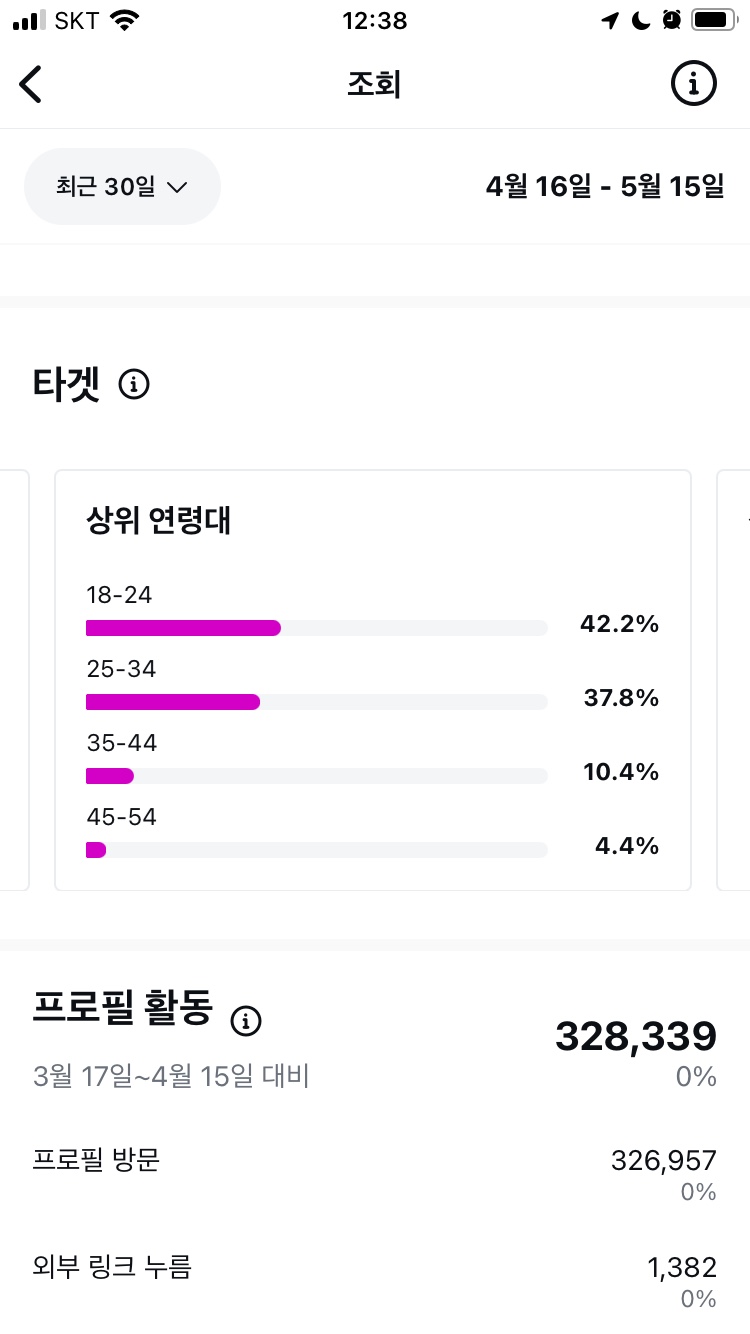Show the next audience card on the right
Screen dimensions: 750x1334
click(734, 680)
